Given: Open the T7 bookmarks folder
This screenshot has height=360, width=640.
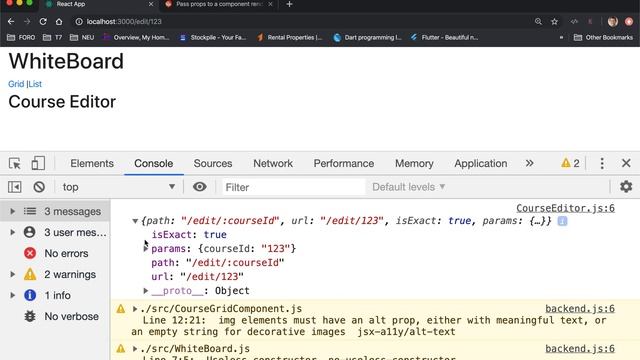Looking at the screenshot, I should pos(53,38).
